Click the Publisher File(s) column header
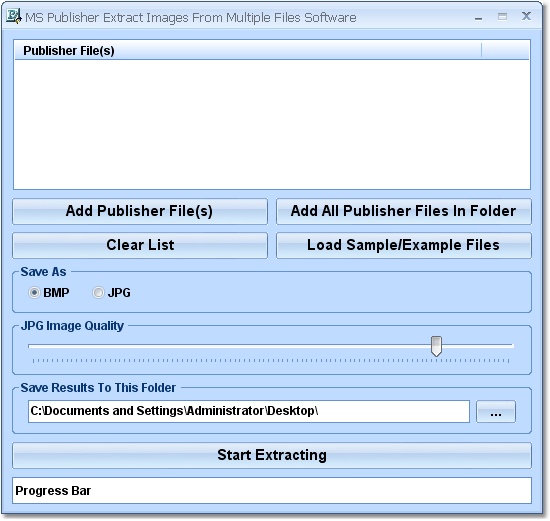This screenshot has width=550, height=521. tap(248, 51)
